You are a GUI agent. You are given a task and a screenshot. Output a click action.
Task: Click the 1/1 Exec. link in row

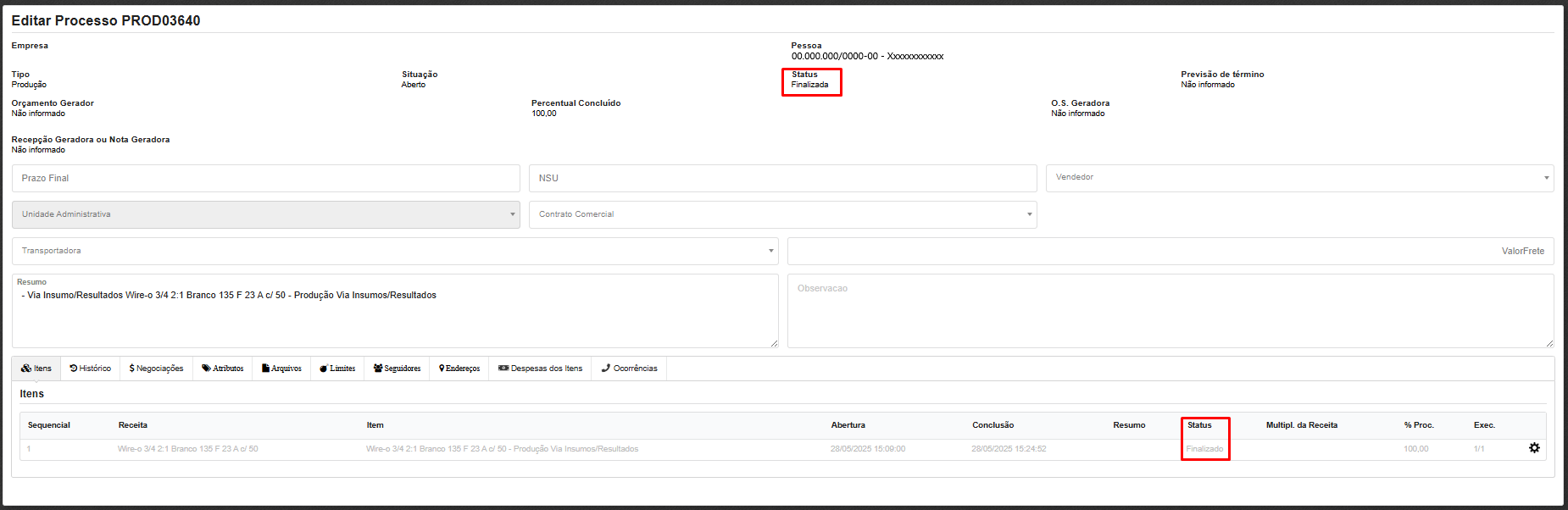tap(1479, 449)
